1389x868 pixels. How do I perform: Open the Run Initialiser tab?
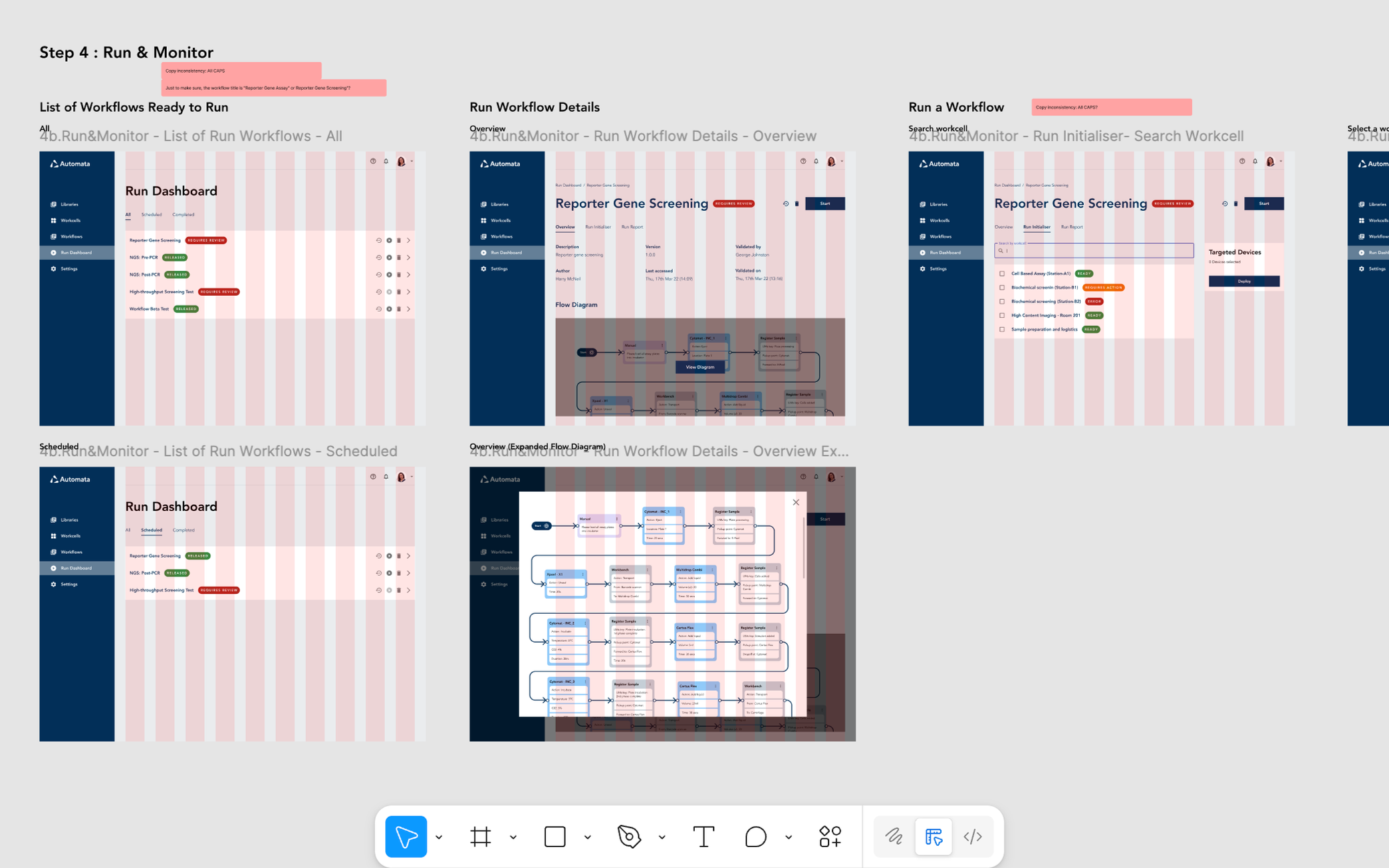pos(1037,227)
